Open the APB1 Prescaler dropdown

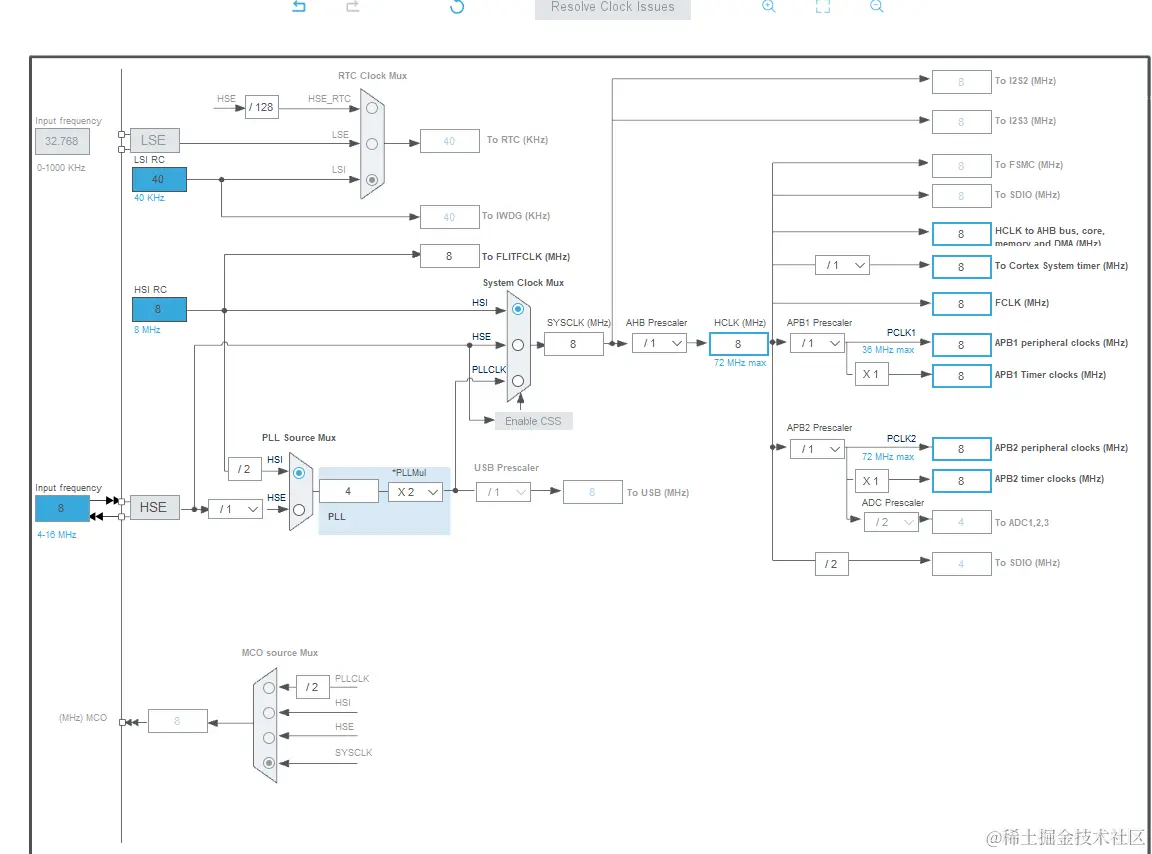pos(817,343)
